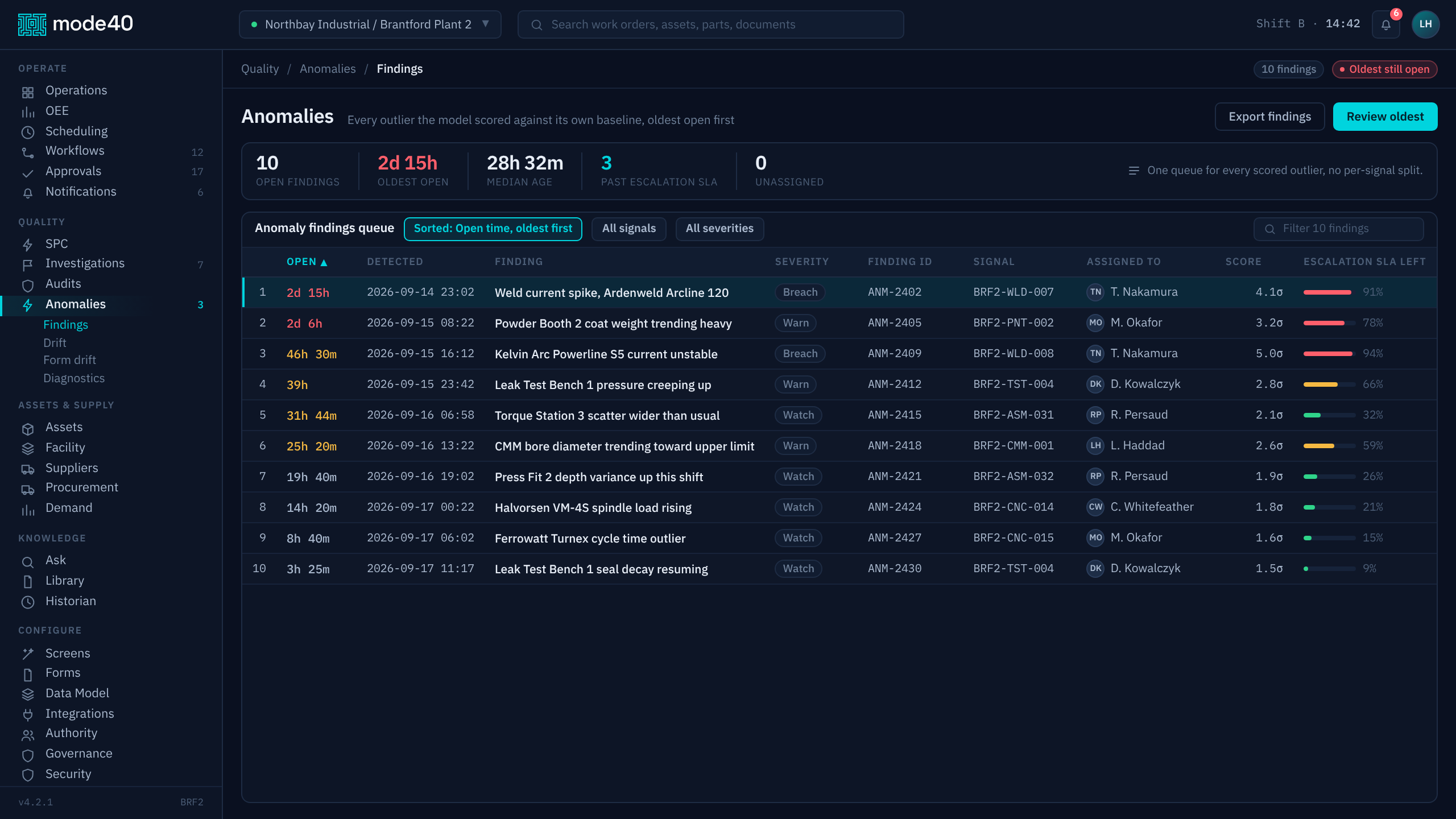Click the mode40 logo icon
The width and height of the screenshot is (1456, 819).
[x=32, y=24]
